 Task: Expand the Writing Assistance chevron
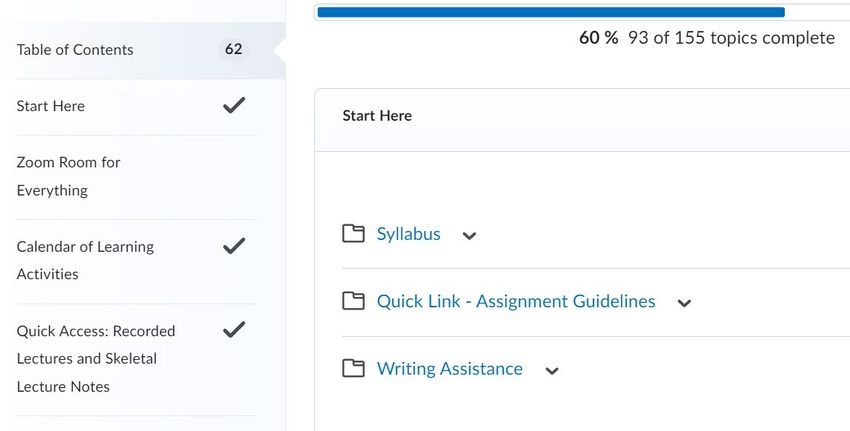[x=552, y=371]
